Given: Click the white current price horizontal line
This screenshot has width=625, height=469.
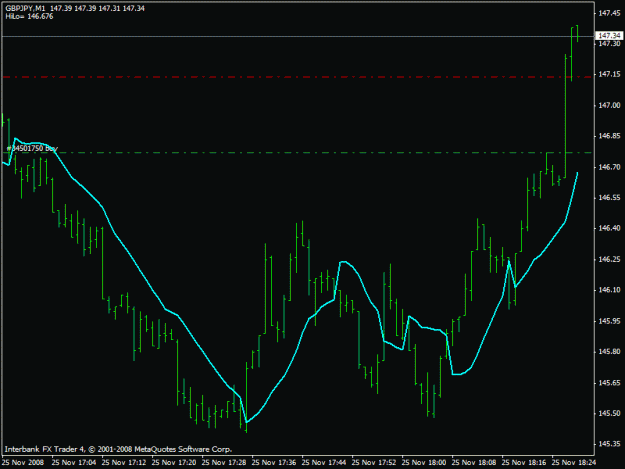Looking at the screenshot, I should [297, 36].
